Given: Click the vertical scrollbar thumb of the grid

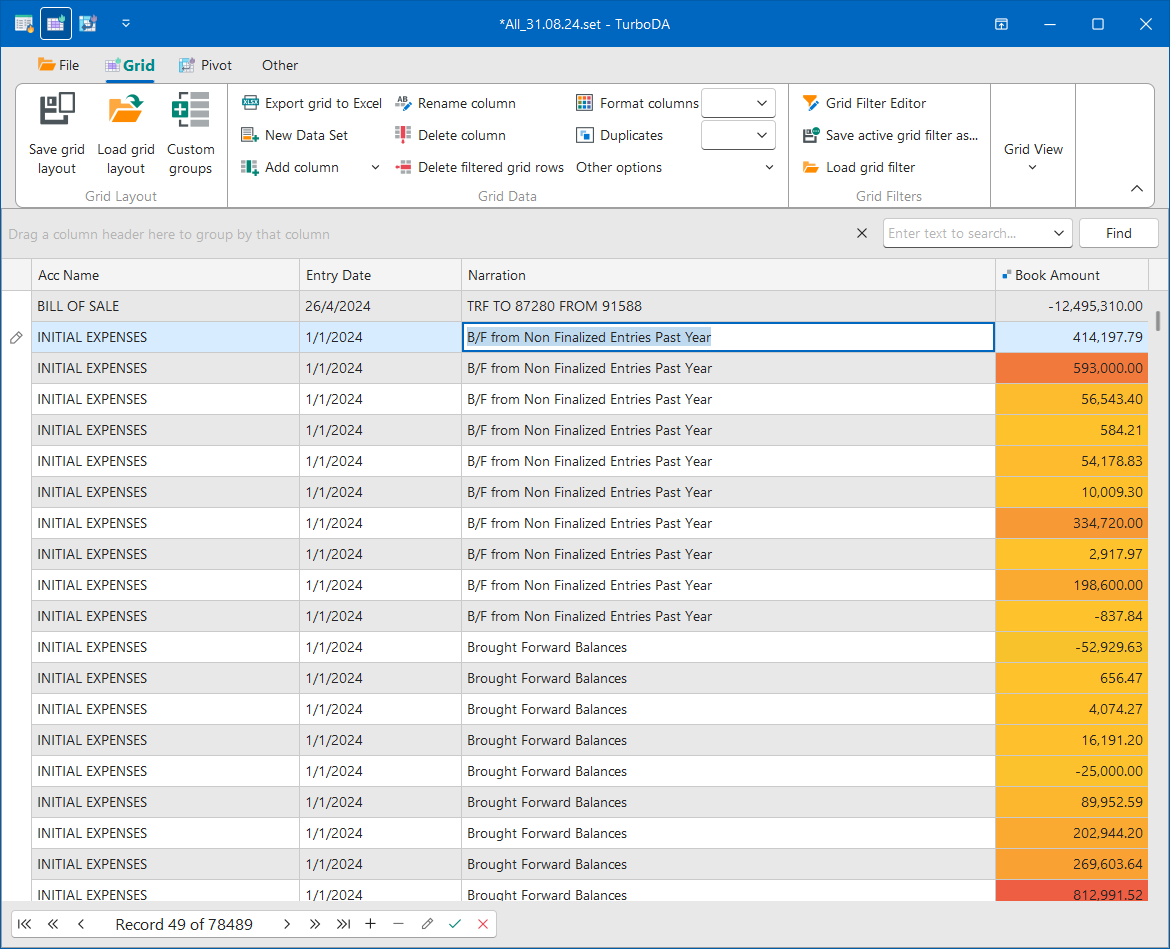Looking at the screenshot, I should [x=1157, y=321].
